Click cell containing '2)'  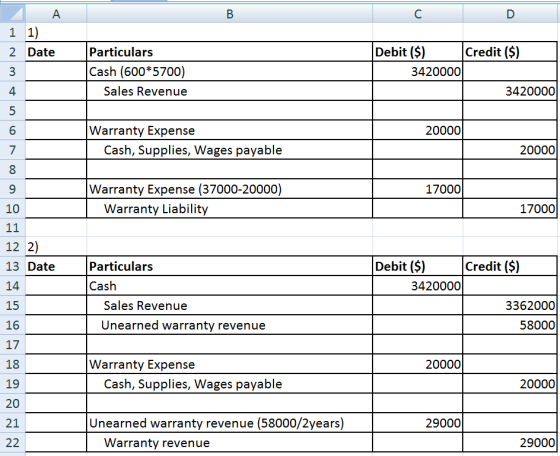click(x=56, y=247)
